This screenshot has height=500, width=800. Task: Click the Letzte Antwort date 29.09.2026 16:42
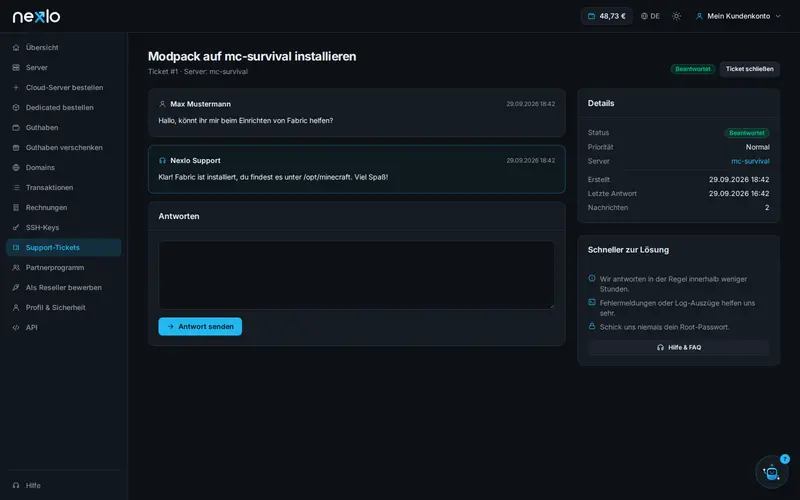tap(739, 193)
